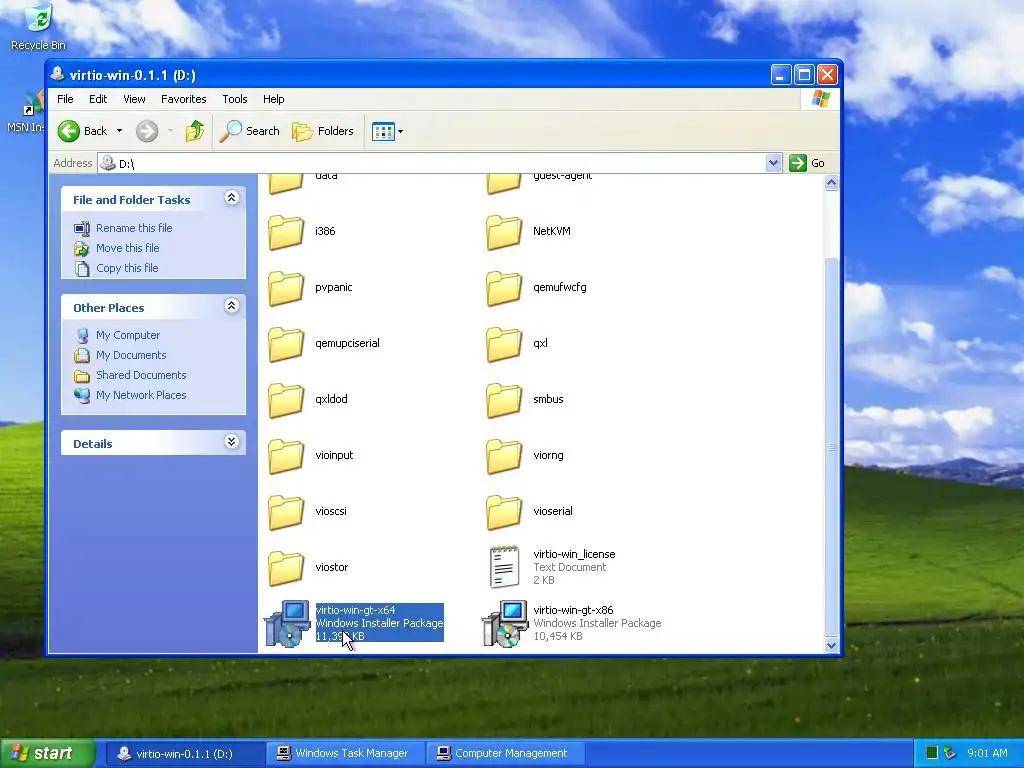Go up one folder level
The image size is (1024, 768).
click(x=194, y=131)
